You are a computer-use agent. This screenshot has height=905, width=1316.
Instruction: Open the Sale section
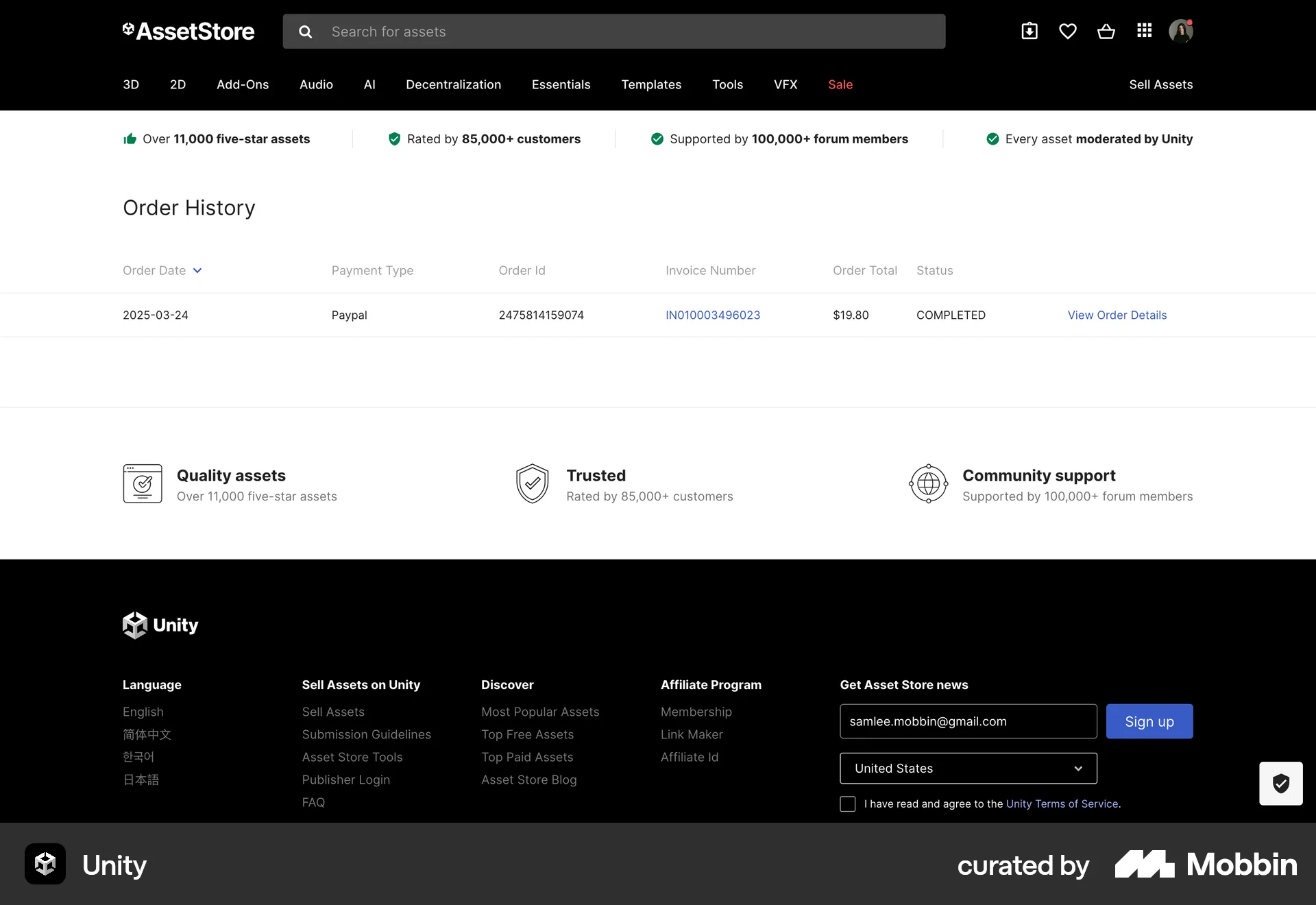tap(840, 84)
